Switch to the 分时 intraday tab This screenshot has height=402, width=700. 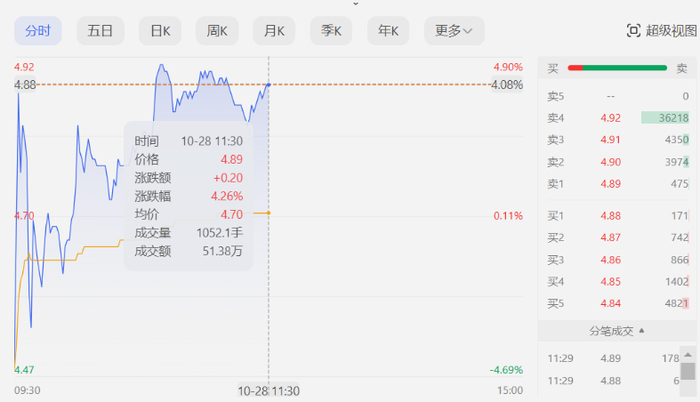coord(38,31)
